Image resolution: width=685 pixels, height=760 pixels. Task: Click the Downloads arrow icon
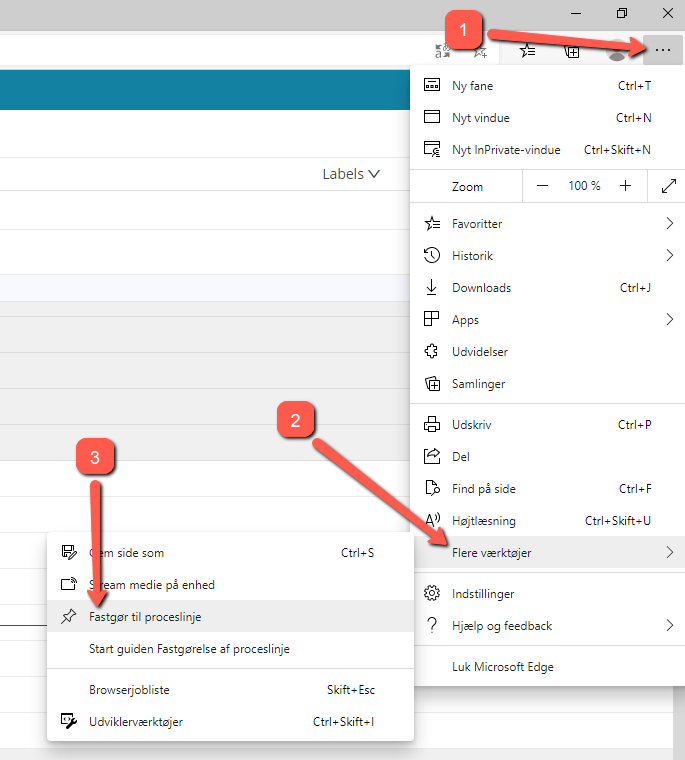[431, 287]
